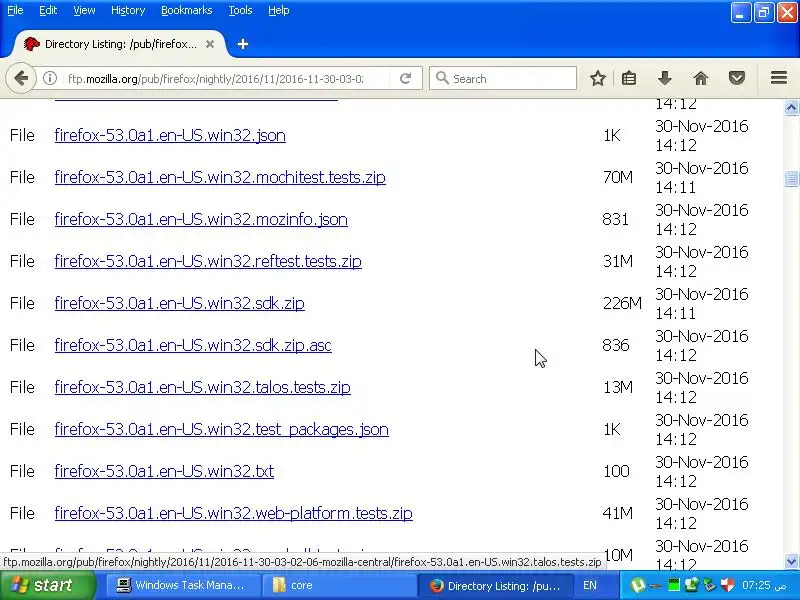Reload the current page
800x600 pixels.
click(406, 79)
